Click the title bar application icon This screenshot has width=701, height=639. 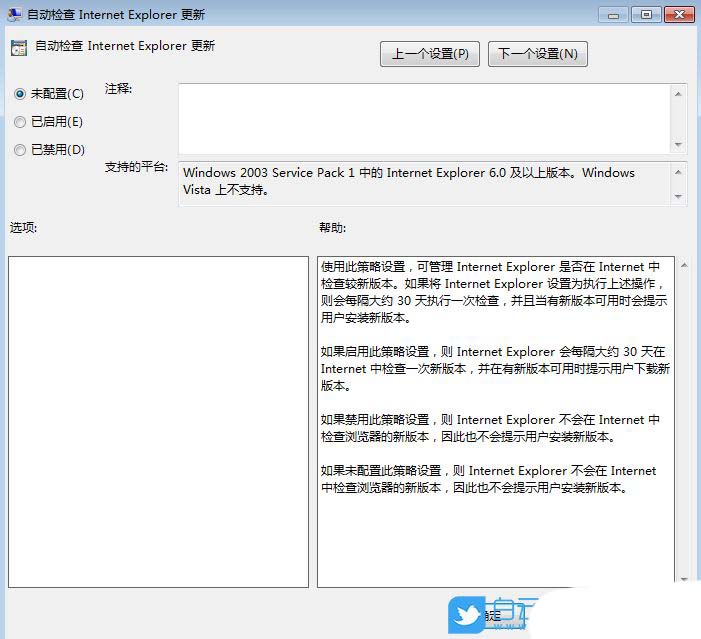click(x=14, y=15)
